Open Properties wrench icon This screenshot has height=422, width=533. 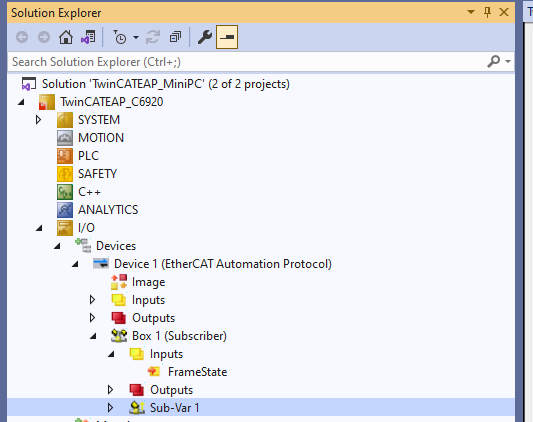[205, 37]
